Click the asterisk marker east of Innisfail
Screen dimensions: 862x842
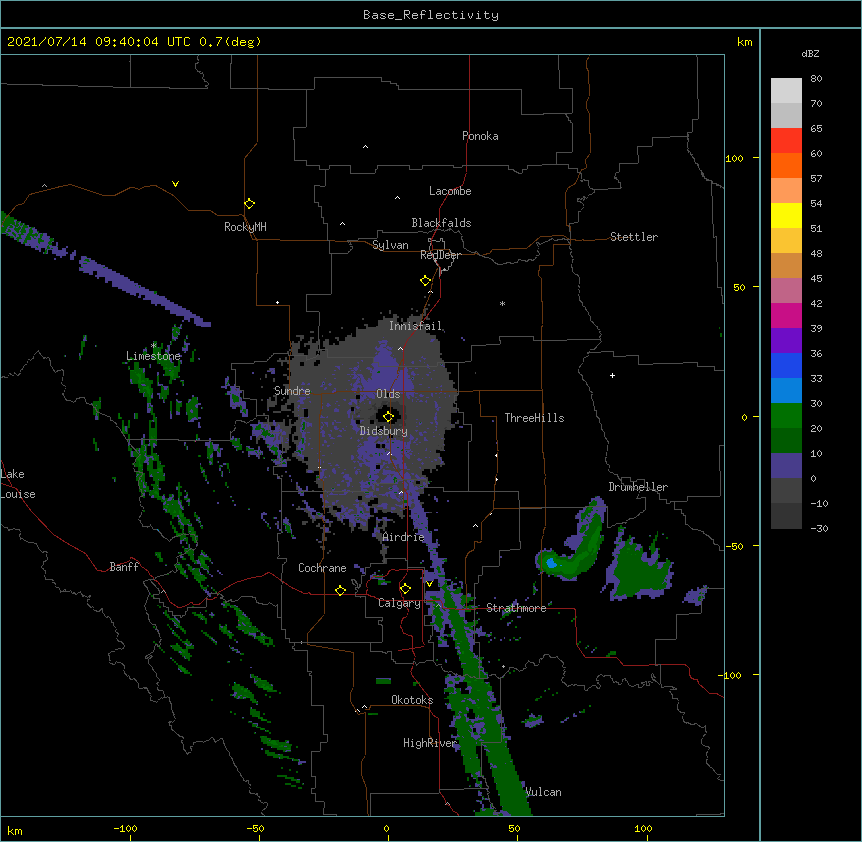(x=502, y=303)
